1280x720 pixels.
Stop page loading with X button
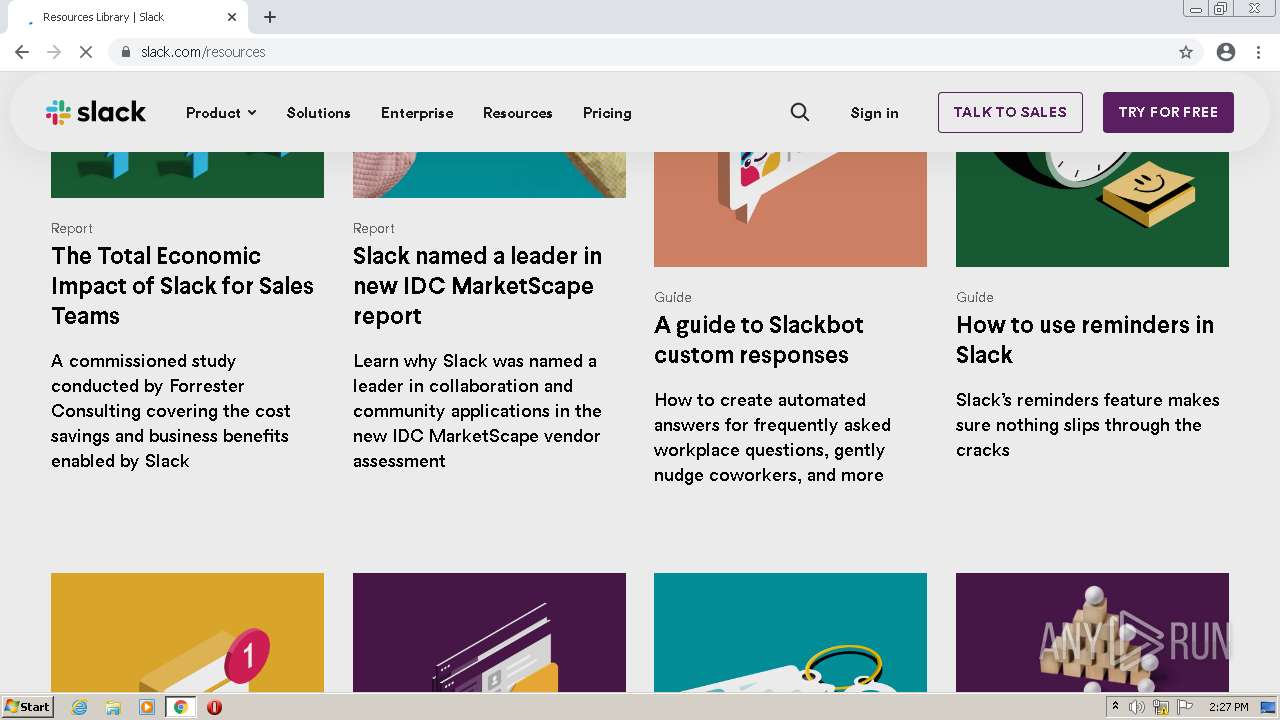click(86, 52)
